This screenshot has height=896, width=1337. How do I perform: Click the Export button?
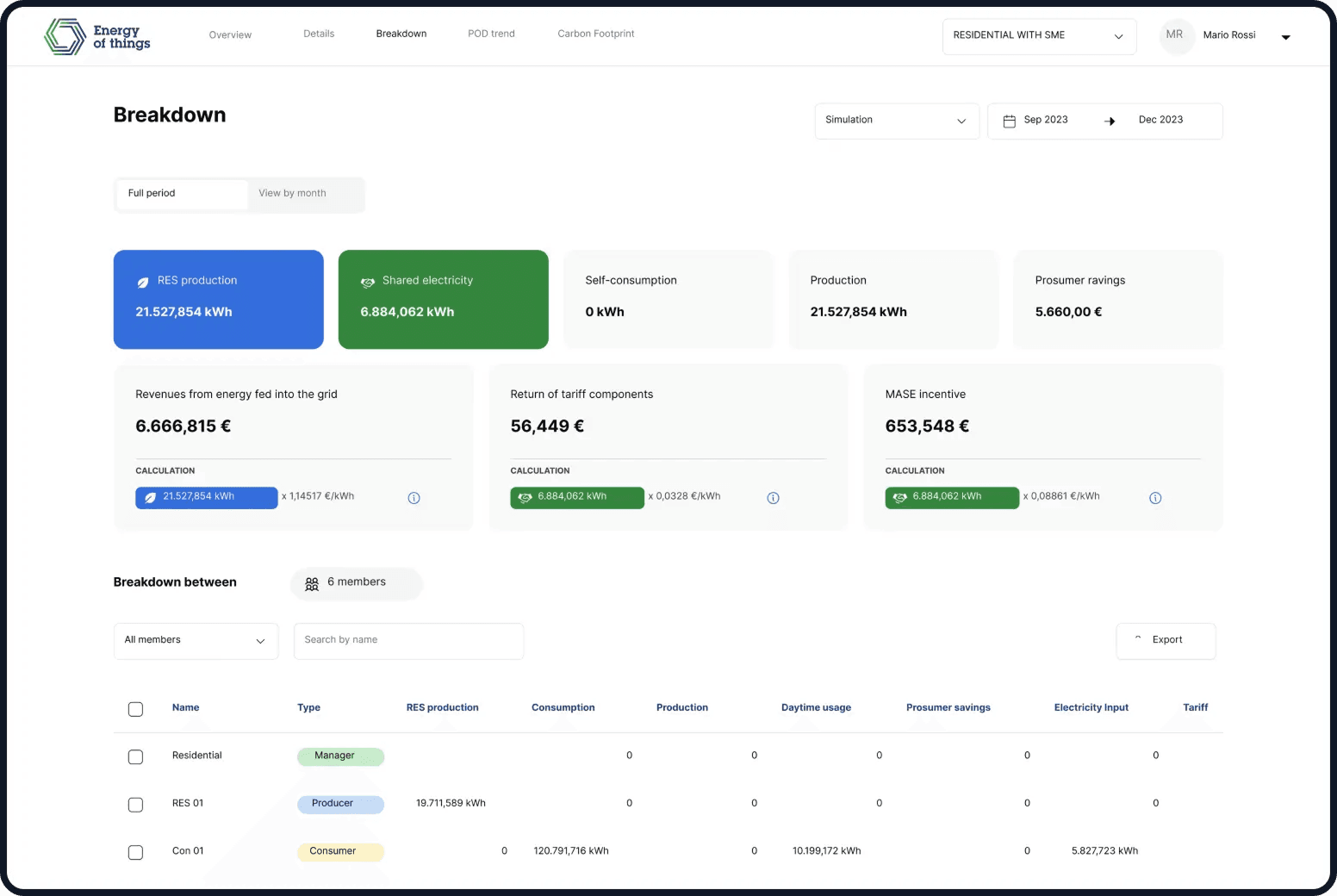pyautogui.click(x=1166, y=640)
